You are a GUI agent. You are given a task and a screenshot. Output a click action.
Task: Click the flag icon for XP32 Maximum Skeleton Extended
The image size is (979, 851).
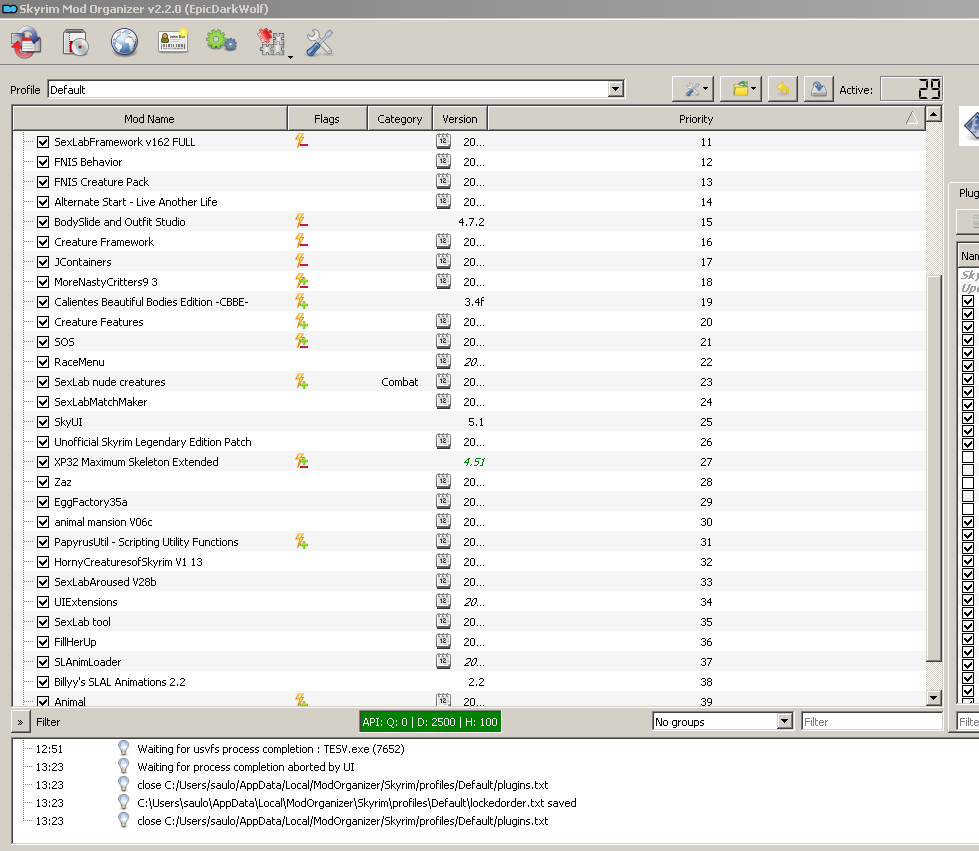[x=302, y=461]
